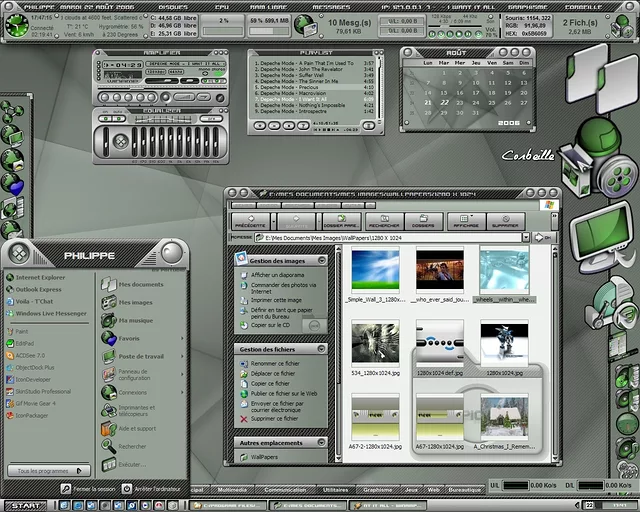This screenshot has width=640, height=512.
Task: Open Paint from the start menu
Action: [22, 330]
